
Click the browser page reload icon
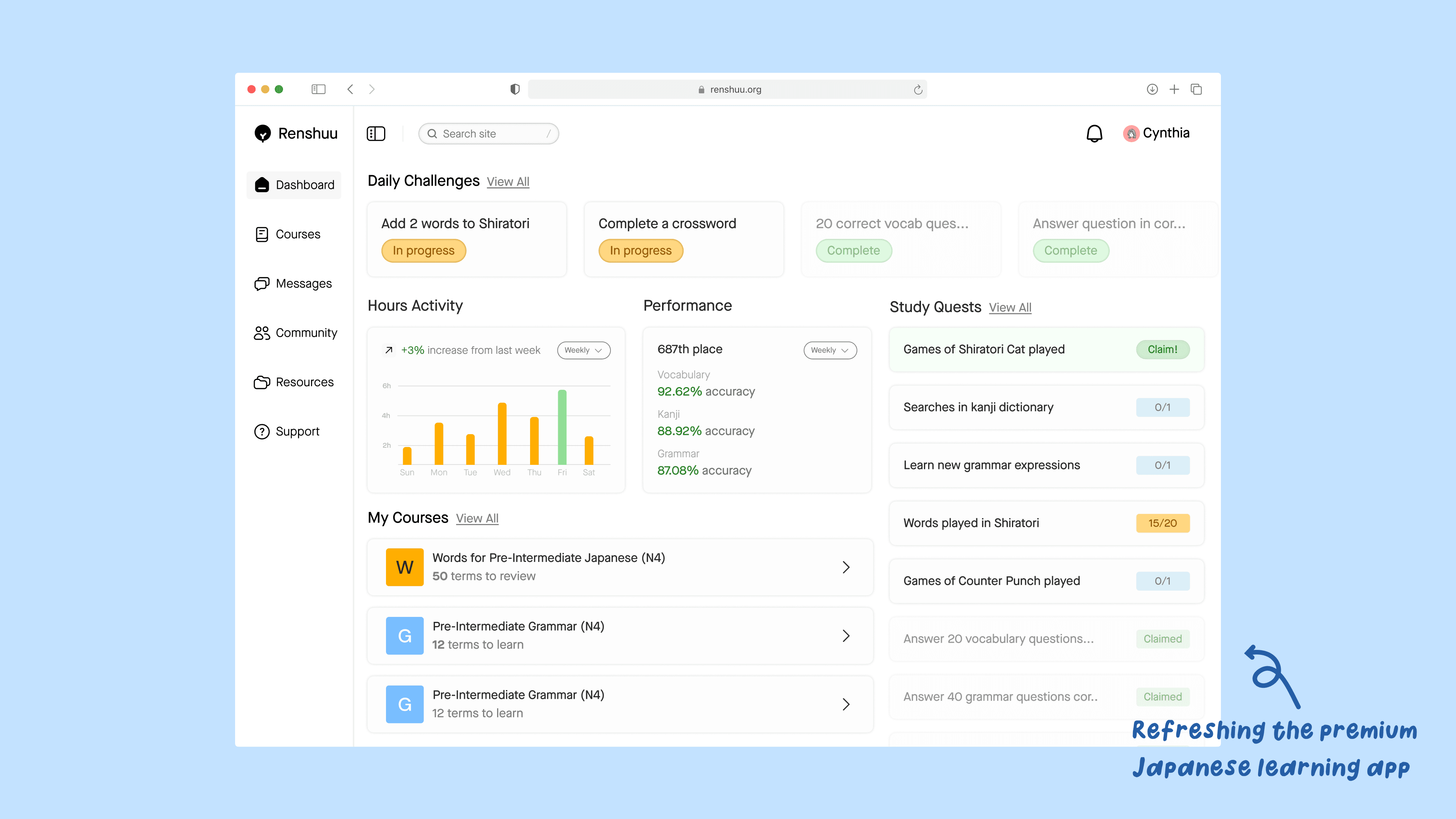pos(918,89)
